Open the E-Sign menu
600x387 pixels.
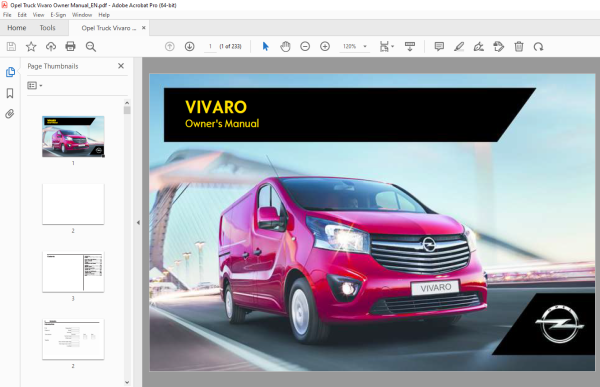pyautogui.click(x=58, y=15)
